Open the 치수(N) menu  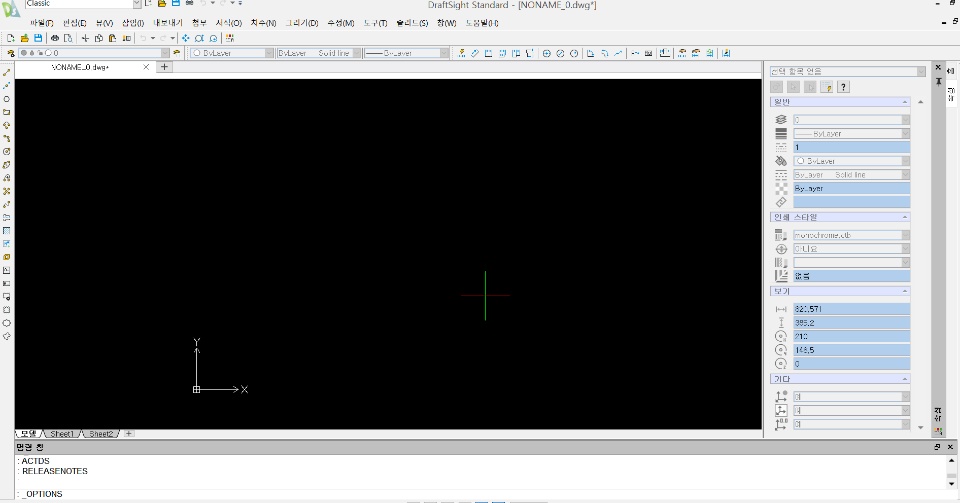[x=263, y=23]
